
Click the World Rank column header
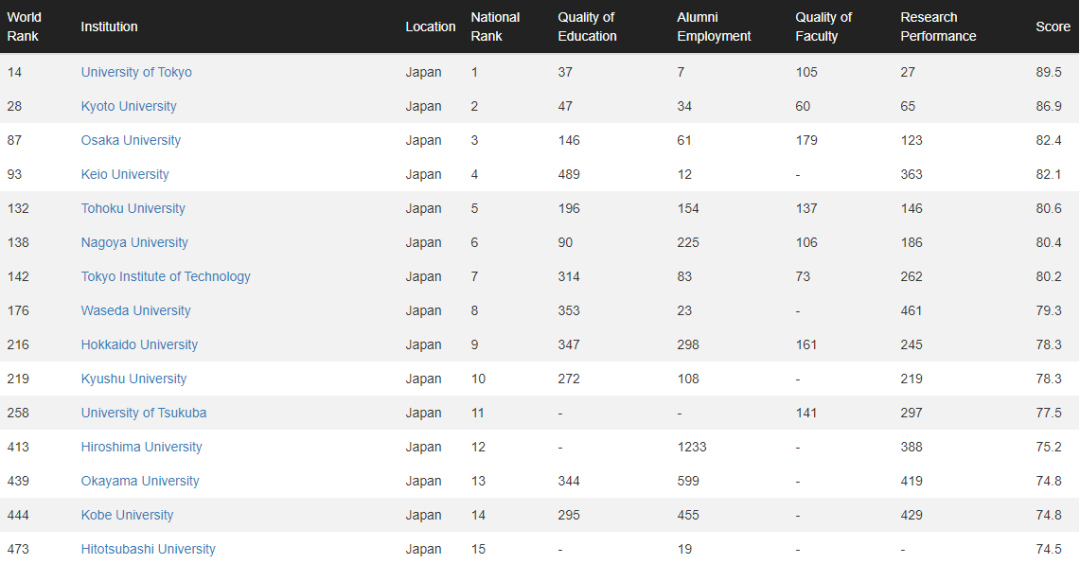pyautogui.click(x=24, y=27)
